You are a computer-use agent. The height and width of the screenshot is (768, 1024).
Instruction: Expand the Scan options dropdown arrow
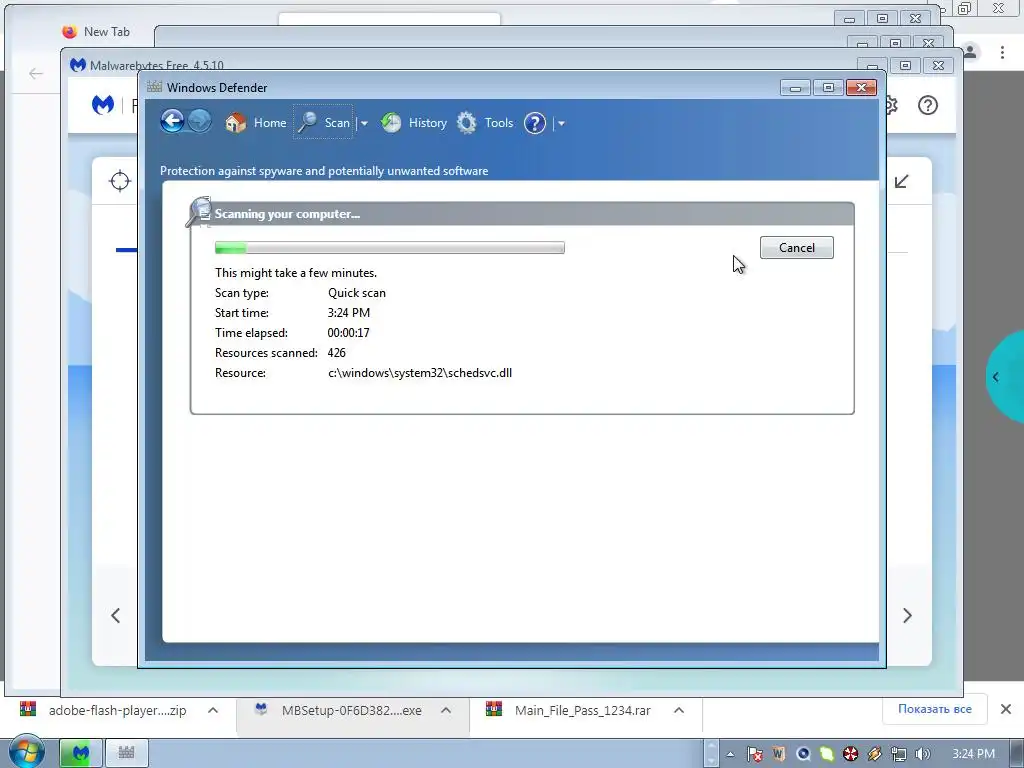[x=364, y=123]
